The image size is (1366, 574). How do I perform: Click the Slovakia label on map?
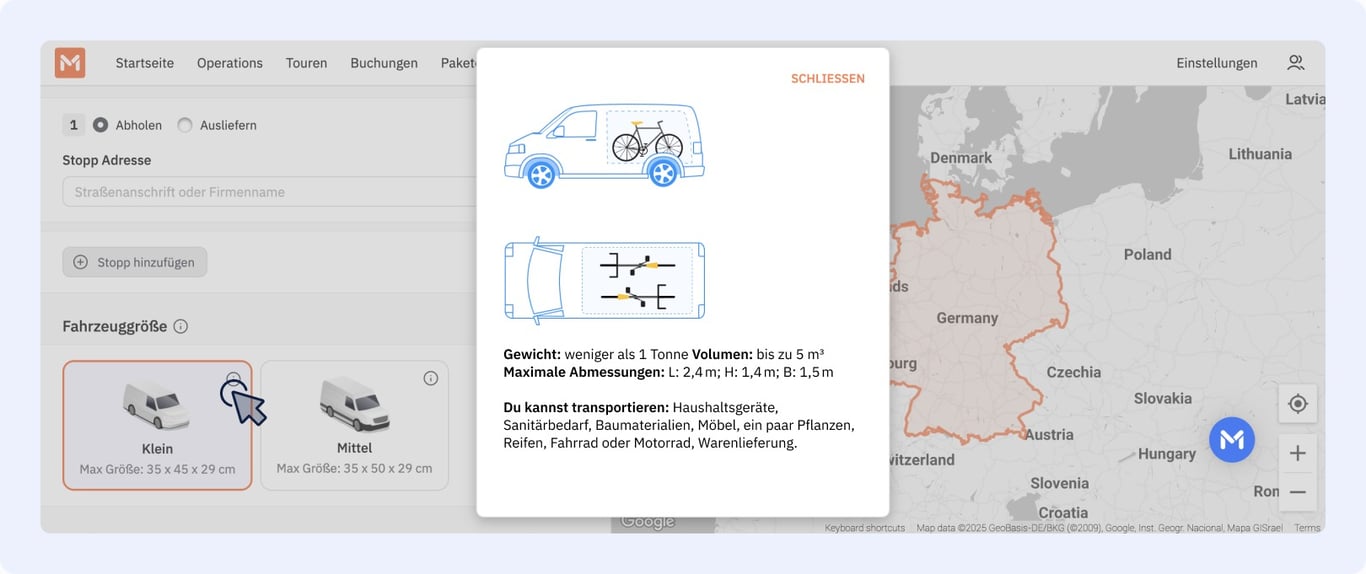click(1163, 398)
